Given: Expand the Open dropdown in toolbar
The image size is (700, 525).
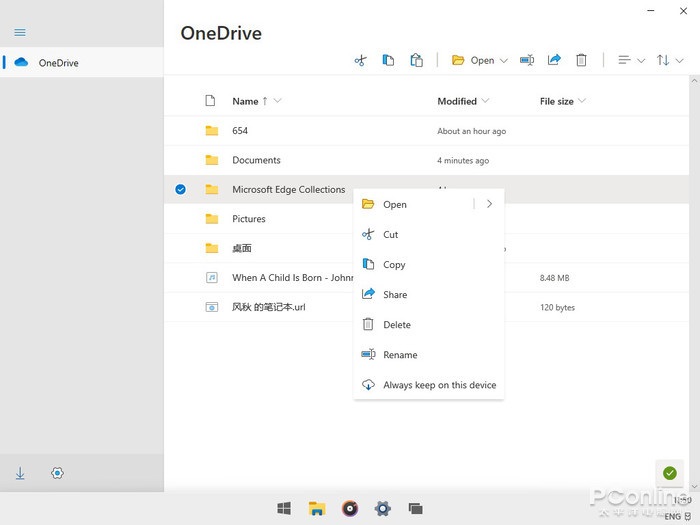Looking at the screenshot, I should click(x=504, y=60).
